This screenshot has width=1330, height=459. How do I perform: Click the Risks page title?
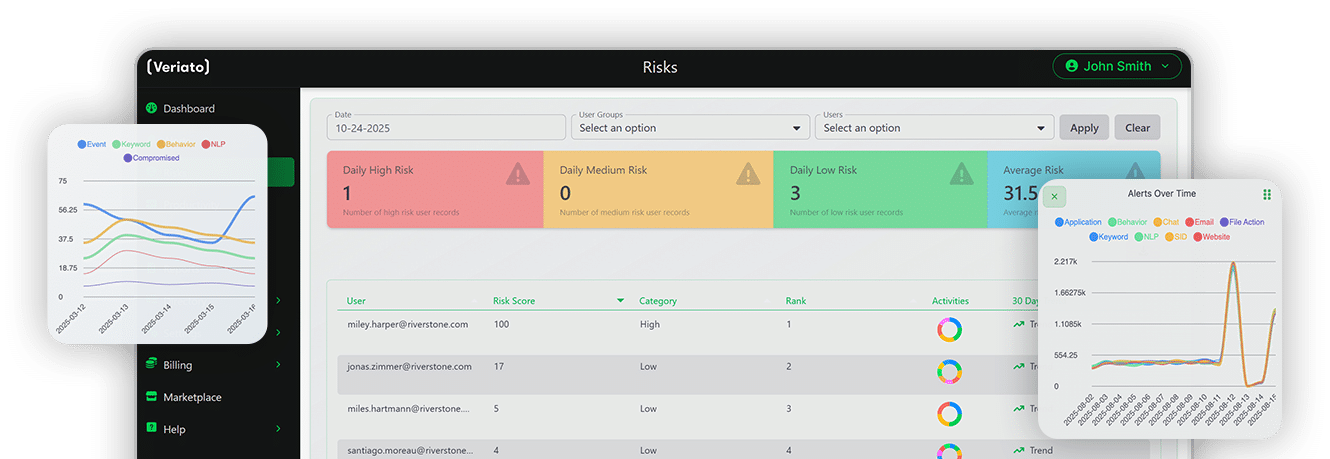(x=660, y=67)
